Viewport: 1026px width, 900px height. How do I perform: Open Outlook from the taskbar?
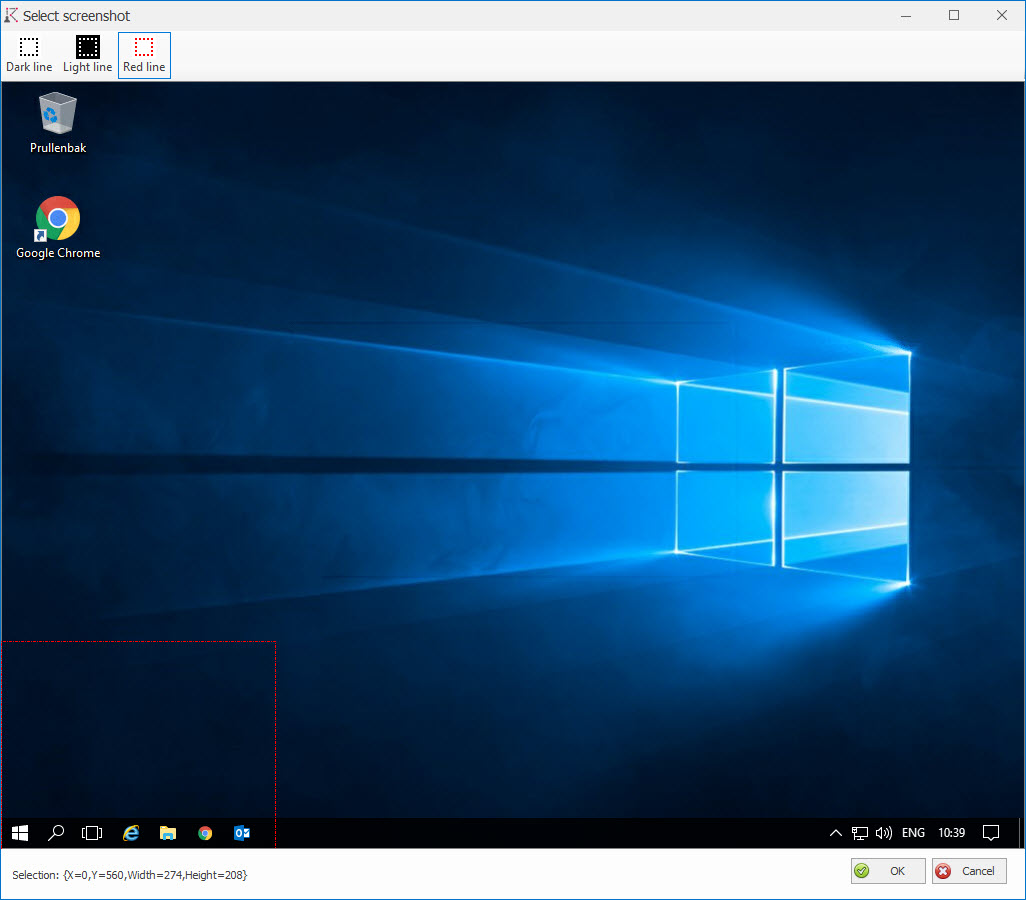pos(241,833)
